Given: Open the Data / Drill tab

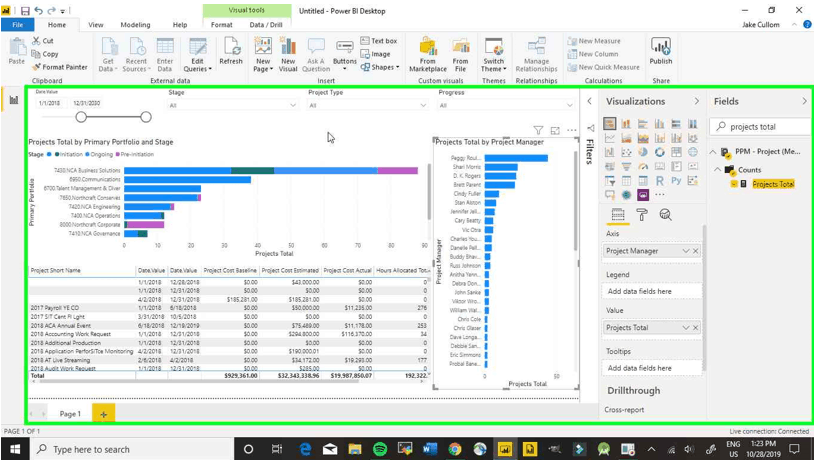Looking at the screenshot, I should pyautogui.click(x=266, y=24).
